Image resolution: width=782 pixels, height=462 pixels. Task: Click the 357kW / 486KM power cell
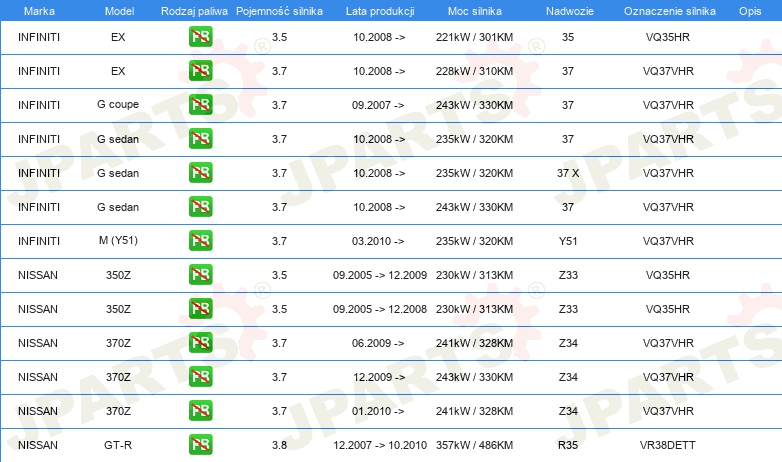pyautogui.click(x=474, y=445)
